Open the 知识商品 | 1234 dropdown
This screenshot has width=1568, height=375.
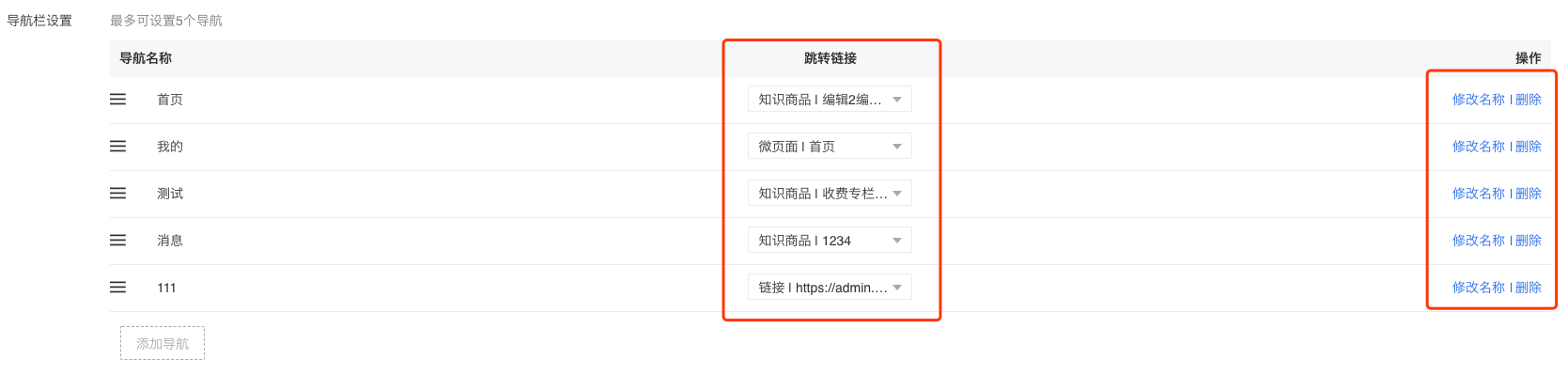[830, 240]
